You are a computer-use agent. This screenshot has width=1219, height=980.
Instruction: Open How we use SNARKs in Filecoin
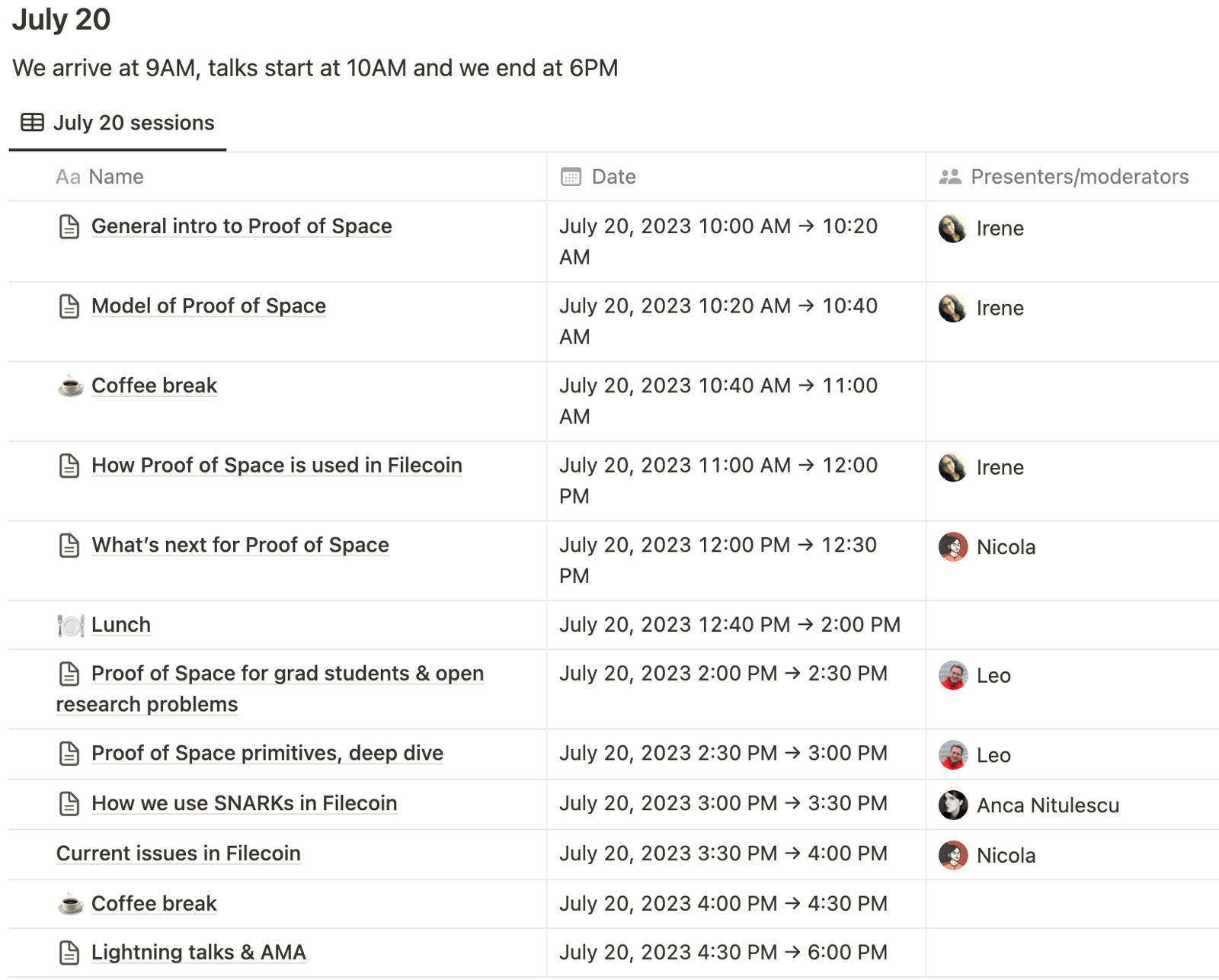tap(244, 803)
